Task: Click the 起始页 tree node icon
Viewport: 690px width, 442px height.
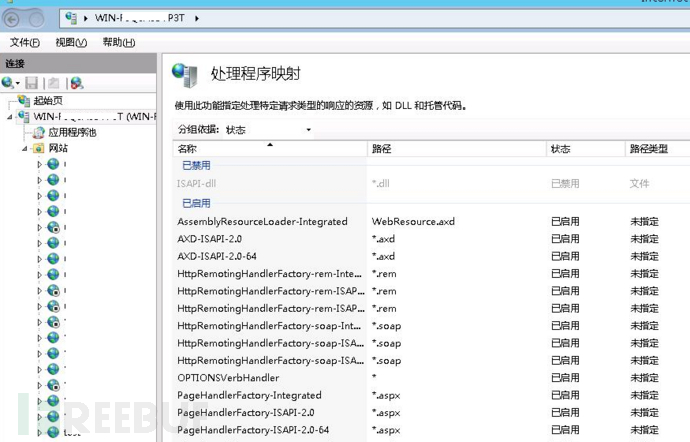Action: coord(24,100)
